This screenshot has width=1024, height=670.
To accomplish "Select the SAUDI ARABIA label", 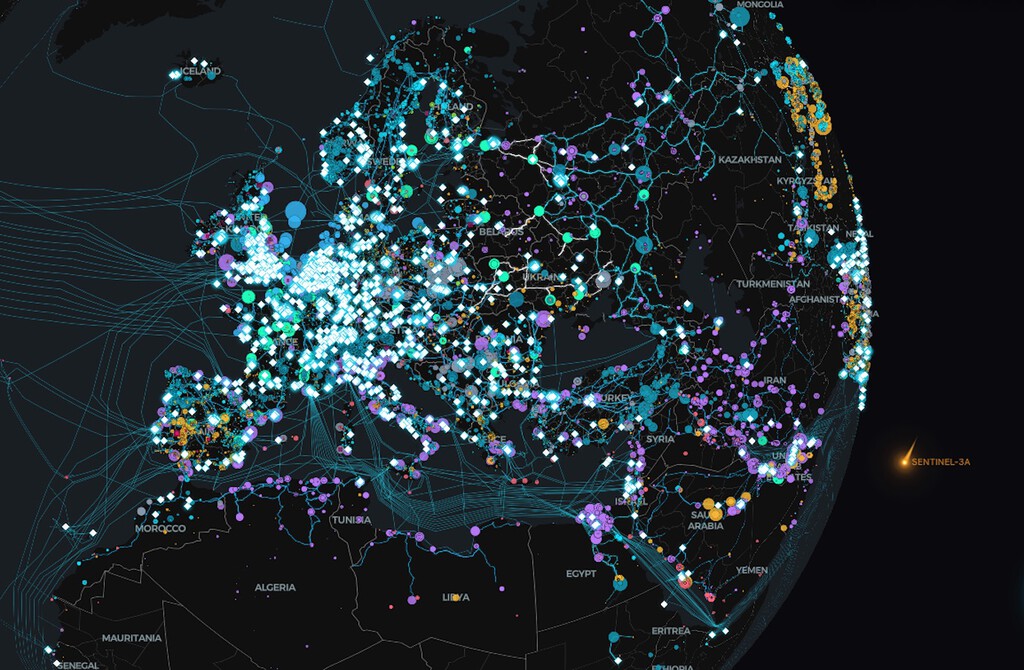I will [707, 521].
